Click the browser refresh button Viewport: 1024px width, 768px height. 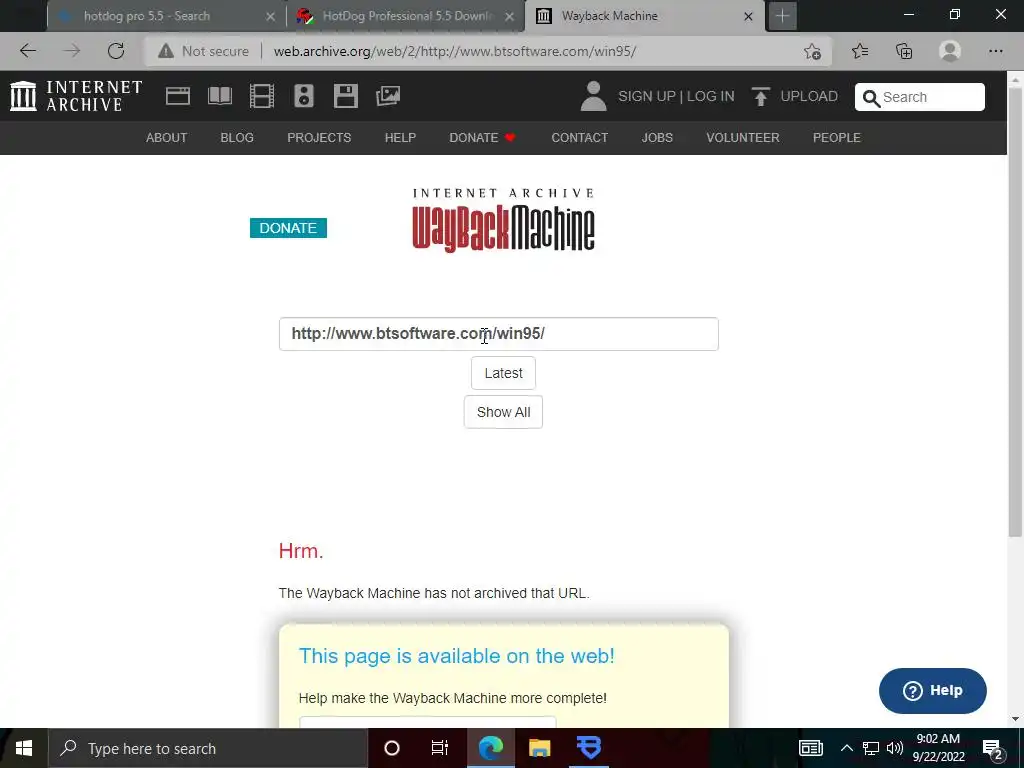[x=116, y=51]
